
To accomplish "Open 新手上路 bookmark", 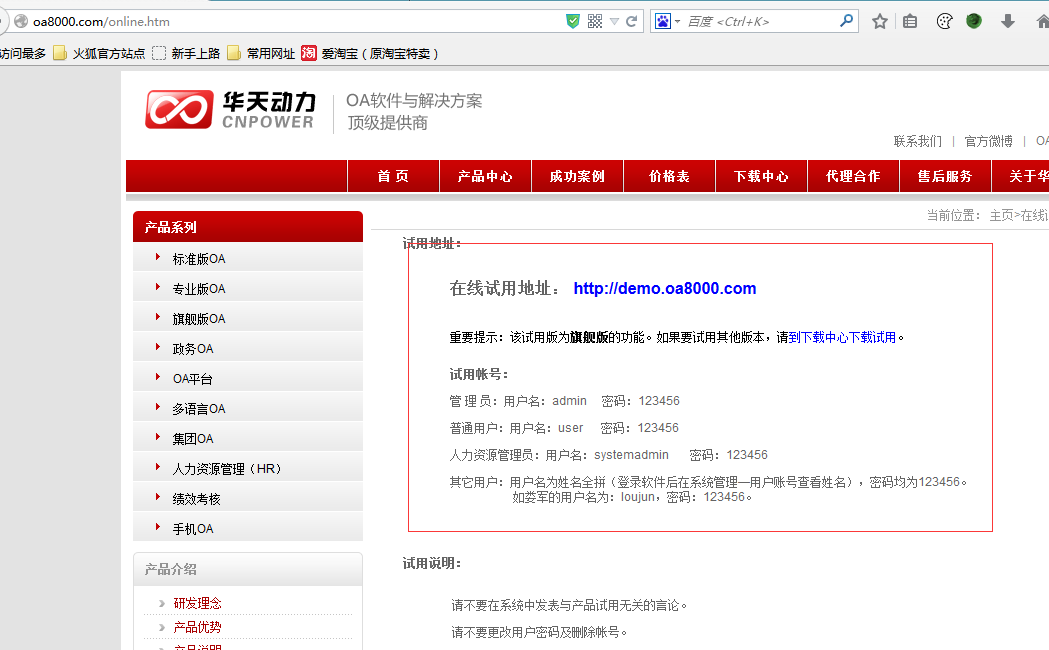I will point(186,53).
